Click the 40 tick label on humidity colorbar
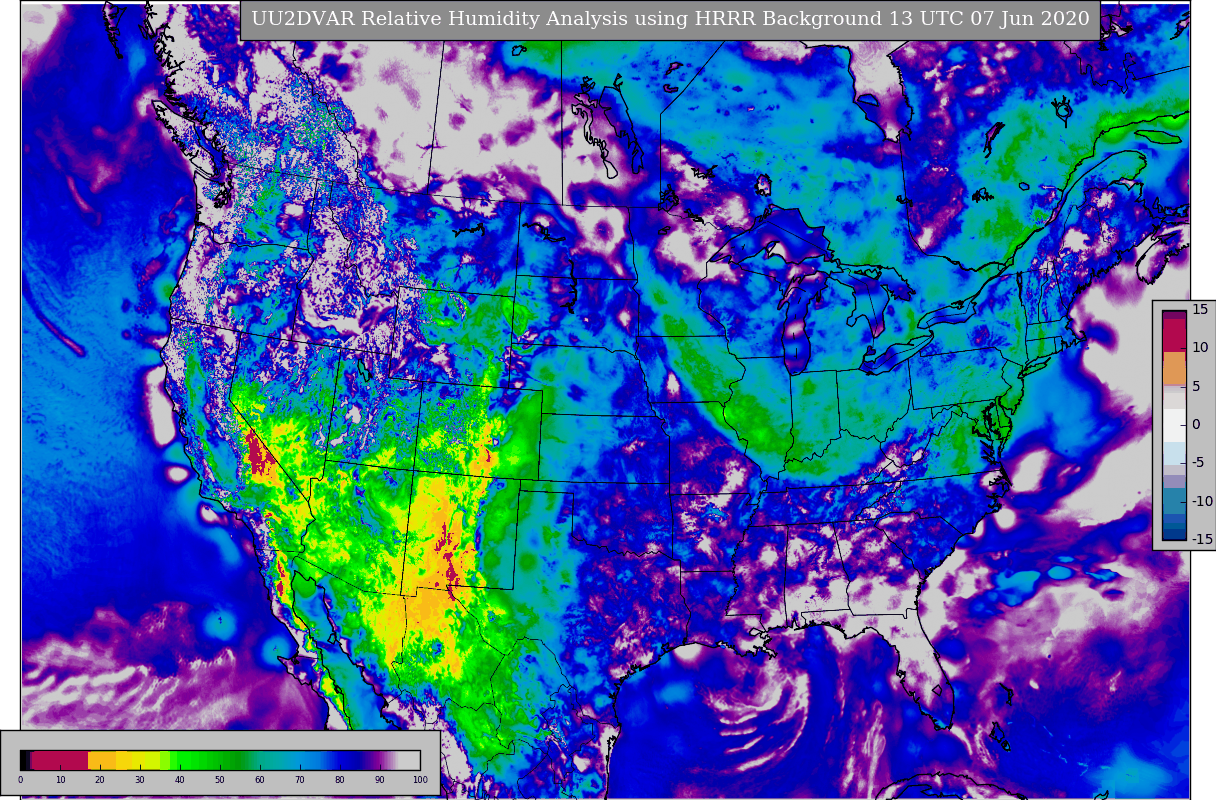1216x800 pixels. (x=180, y=780)
